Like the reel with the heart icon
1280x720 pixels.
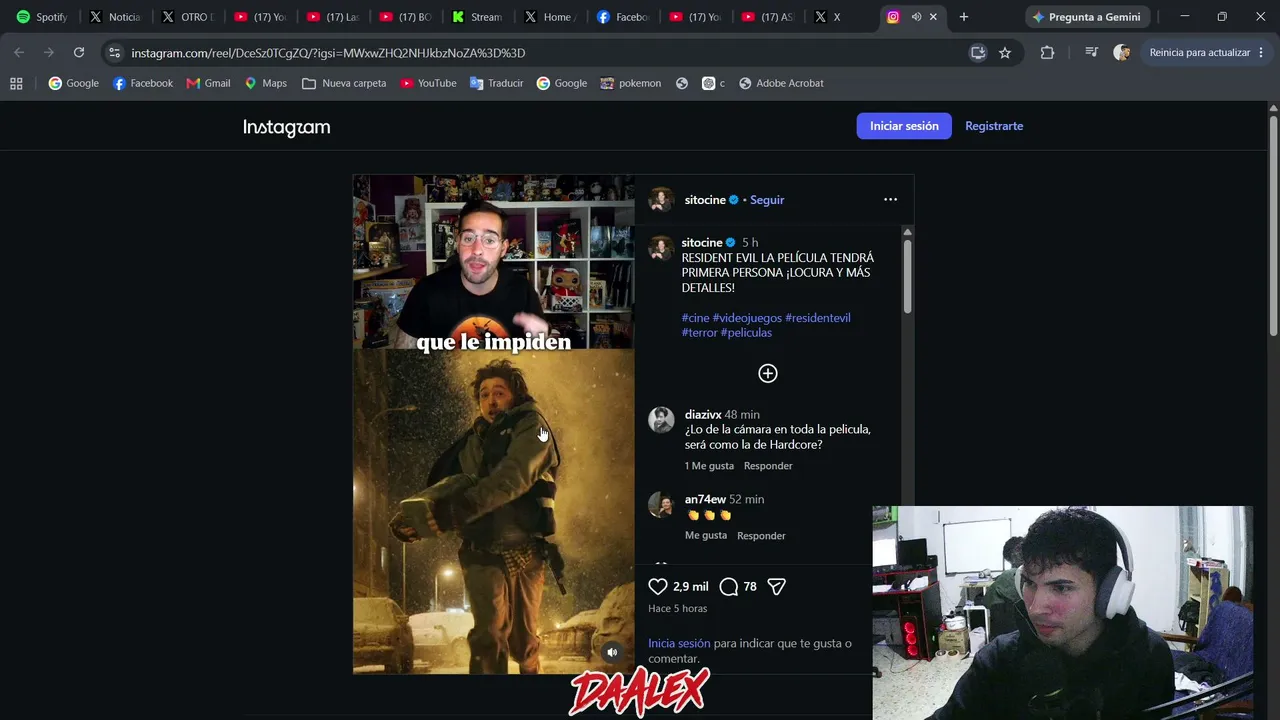coord(658,587)
